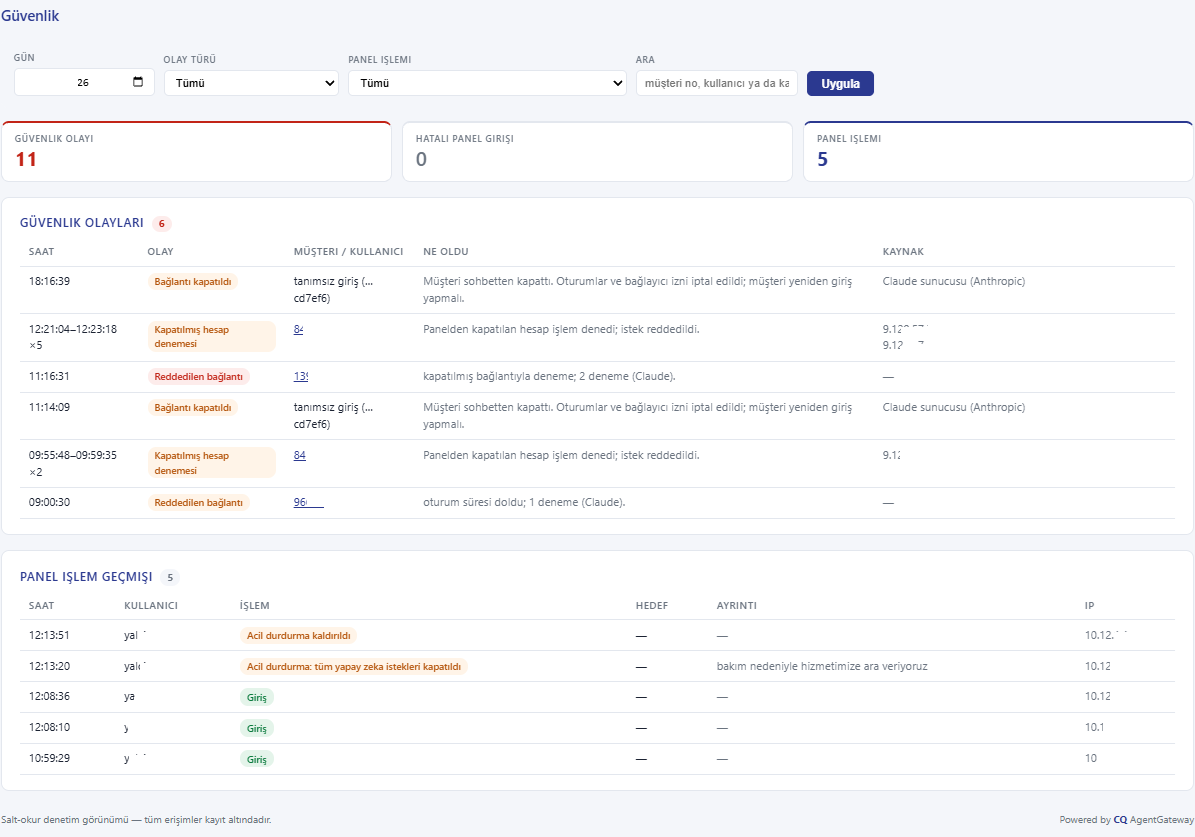Open the calendar picker in GÜN field
1195x837 pixels.
point(138,82)
